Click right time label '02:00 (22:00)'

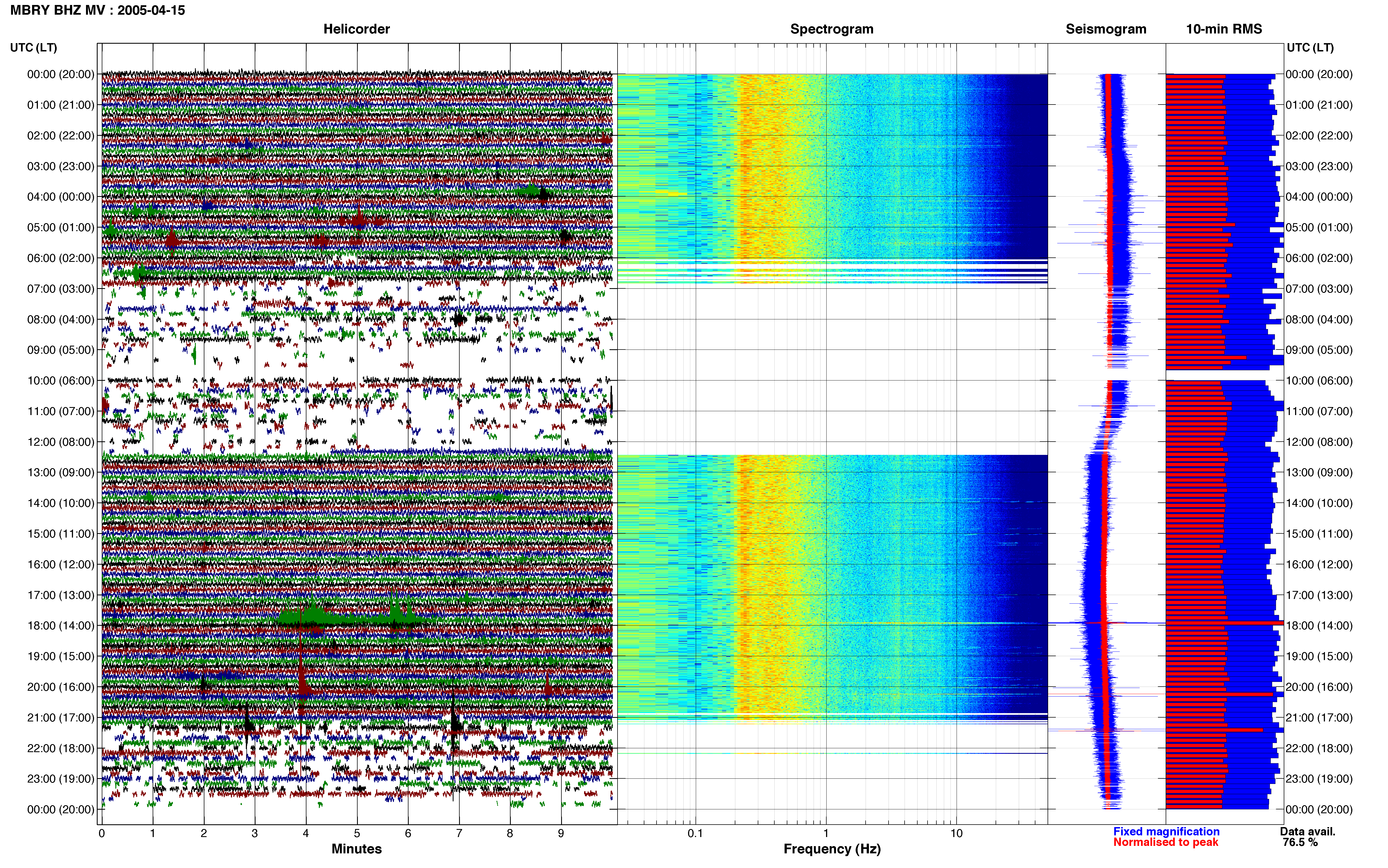tap(1319, 135)
